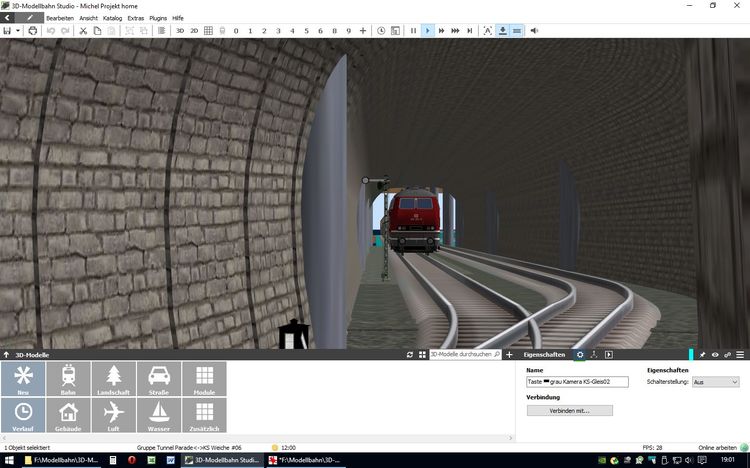The width and height of the screenshot is (750, 468).
Task: Pause the simulation
Action: click(413, 31)
